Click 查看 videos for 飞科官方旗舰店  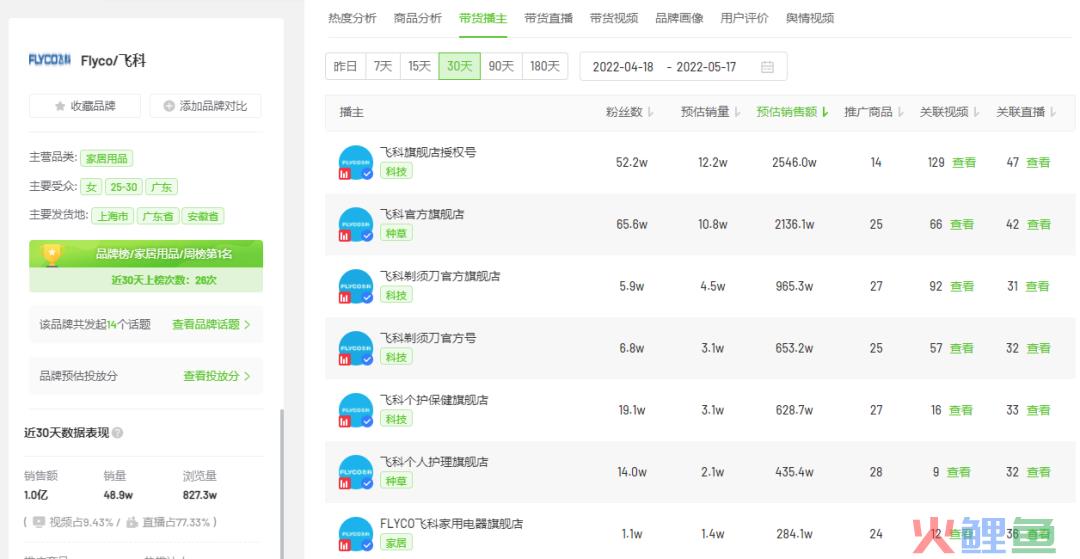[x=962, y=224]
